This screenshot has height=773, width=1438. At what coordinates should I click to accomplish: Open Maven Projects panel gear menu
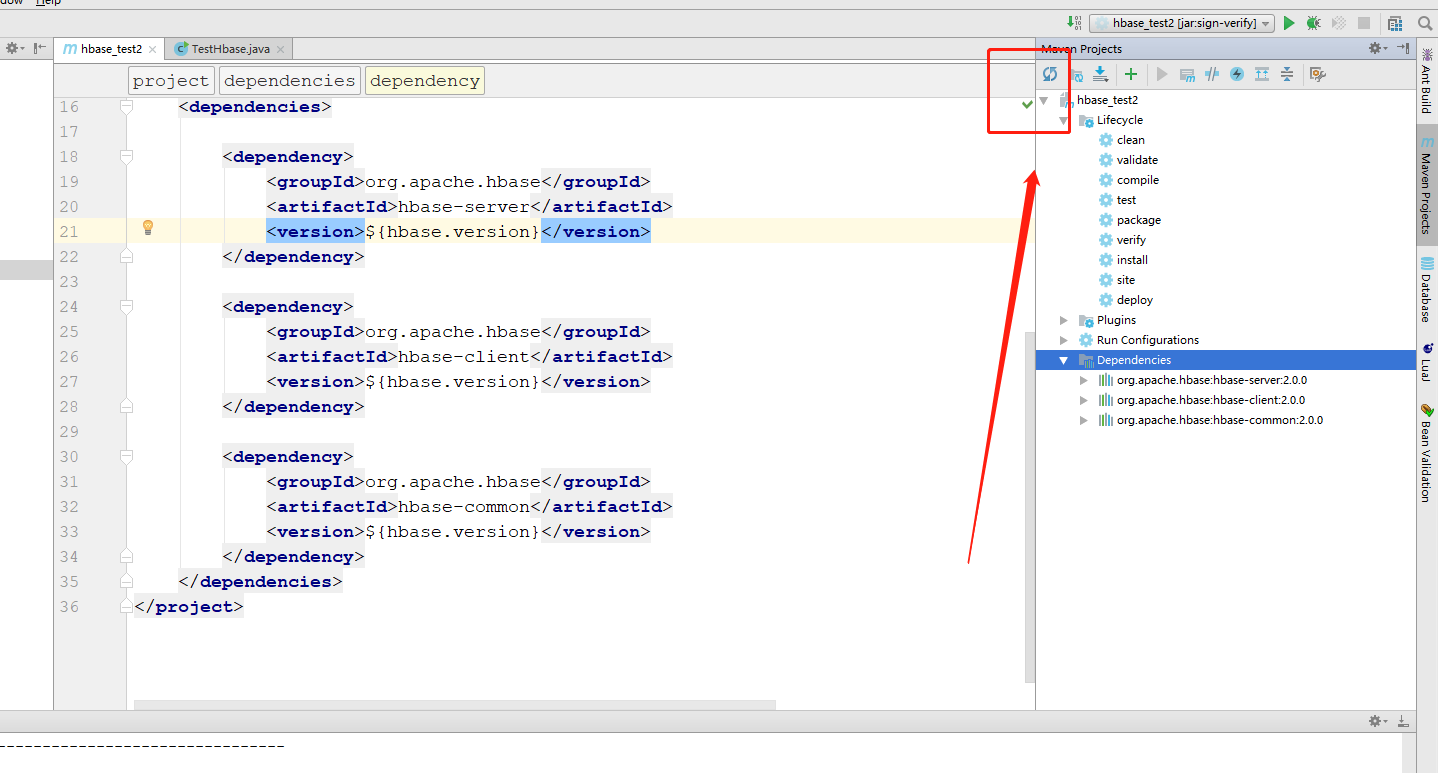click(1378, 48)
